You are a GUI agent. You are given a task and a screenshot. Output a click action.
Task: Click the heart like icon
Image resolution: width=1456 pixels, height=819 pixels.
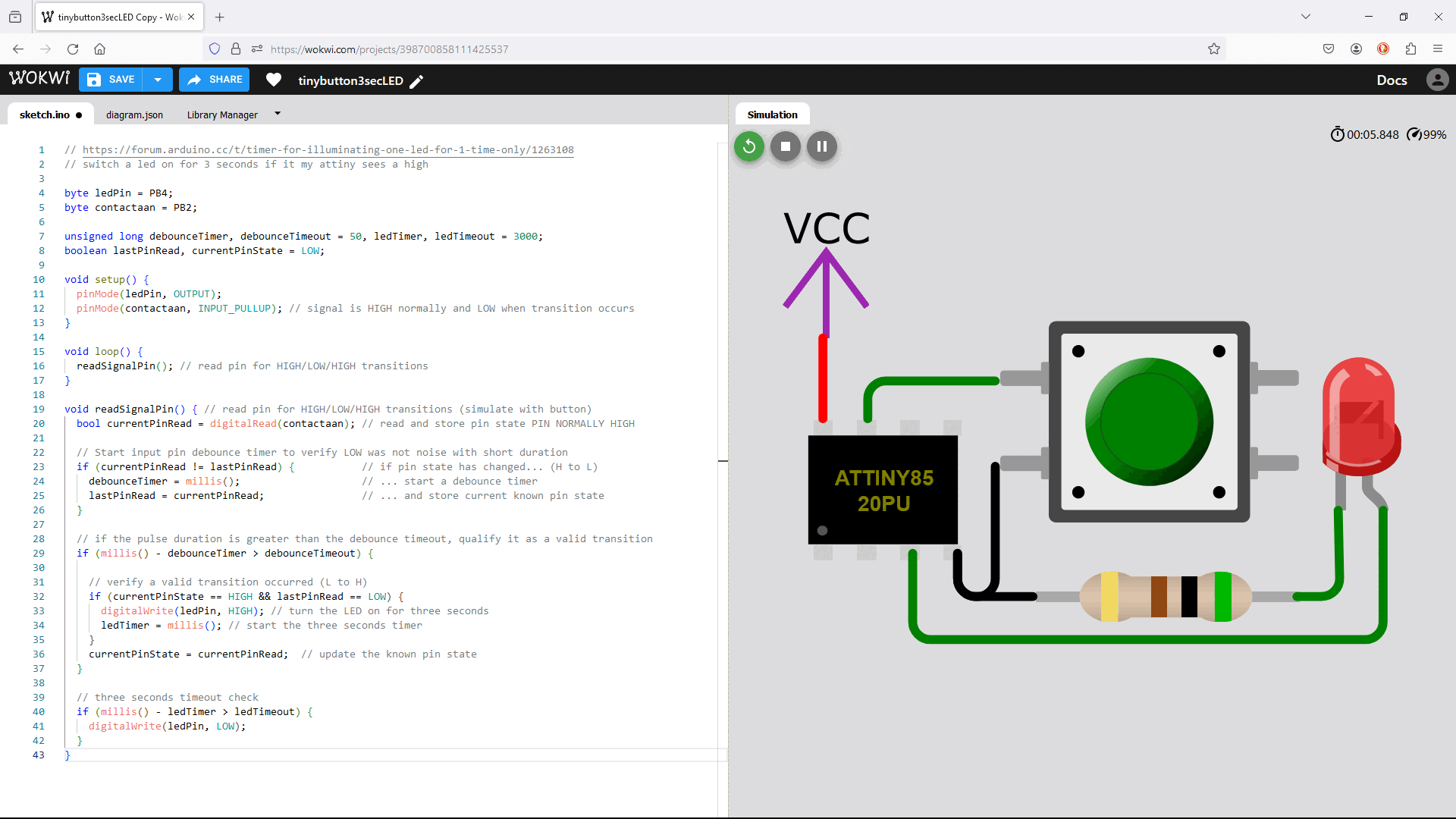click(274, 80)
